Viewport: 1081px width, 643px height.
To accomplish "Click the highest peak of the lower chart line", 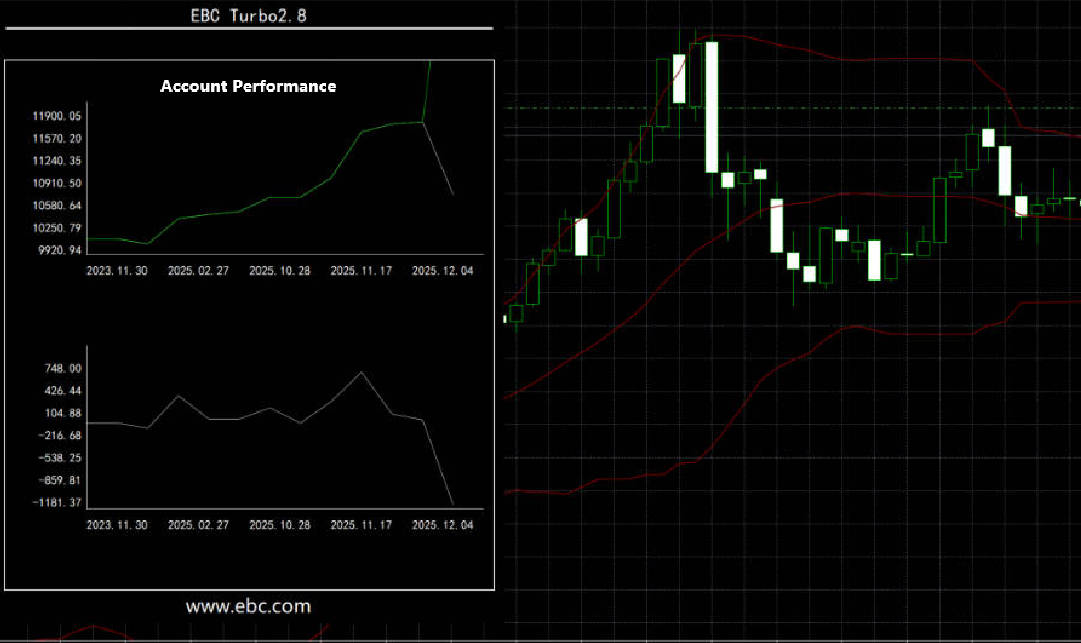I will [361, 372].
